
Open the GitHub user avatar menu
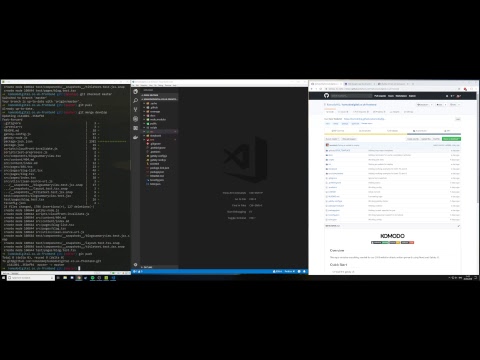click(x=459, y=96)
